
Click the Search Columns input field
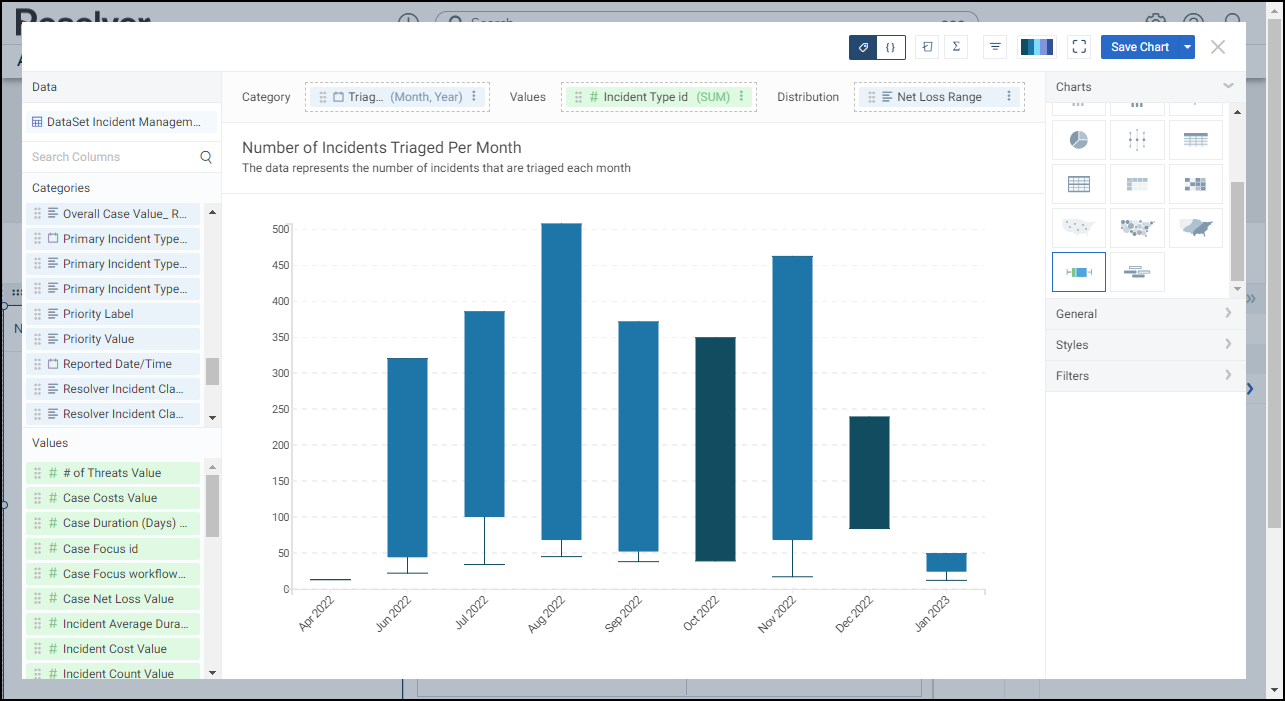(112, 157)
